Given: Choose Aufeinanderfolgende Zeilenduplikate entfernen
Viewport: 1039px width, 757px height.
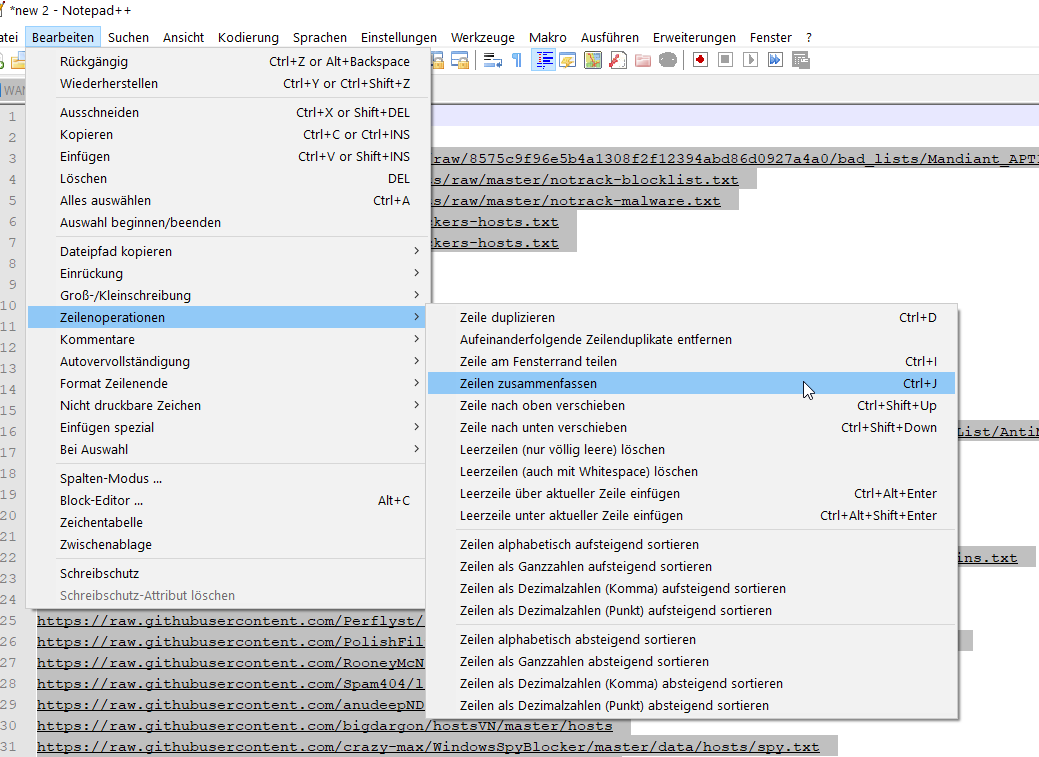Looking at the screenshot, I should pos(691,339).
